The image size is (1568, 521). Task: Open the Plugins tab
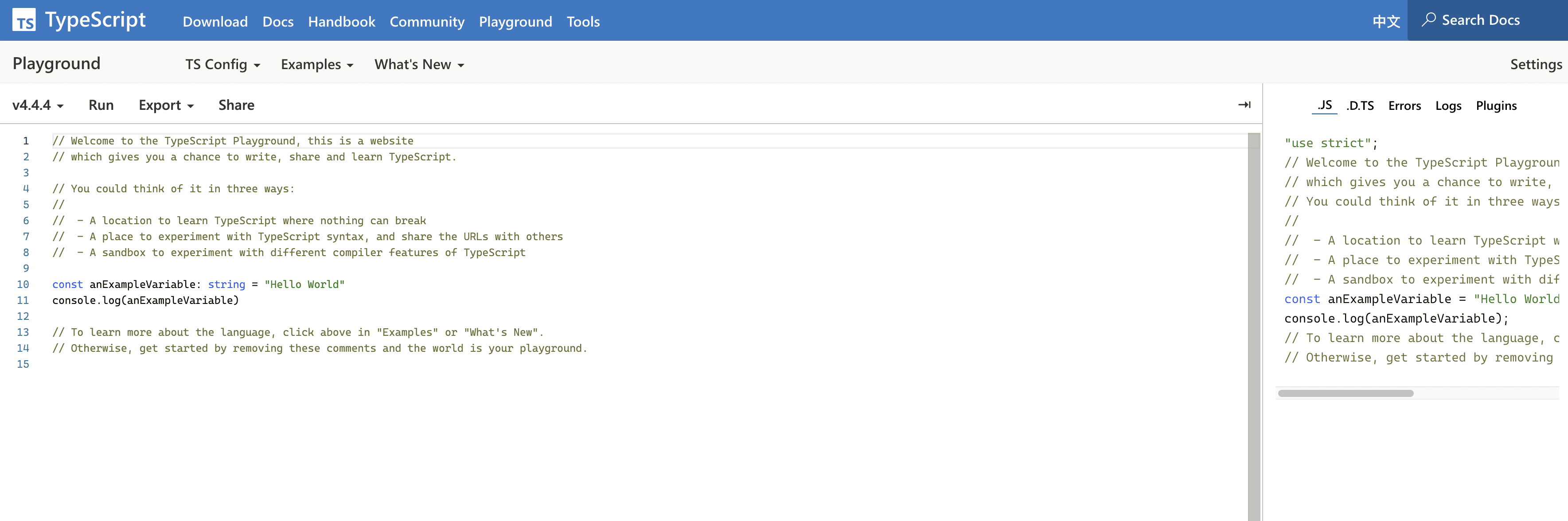coord(1496,106)
